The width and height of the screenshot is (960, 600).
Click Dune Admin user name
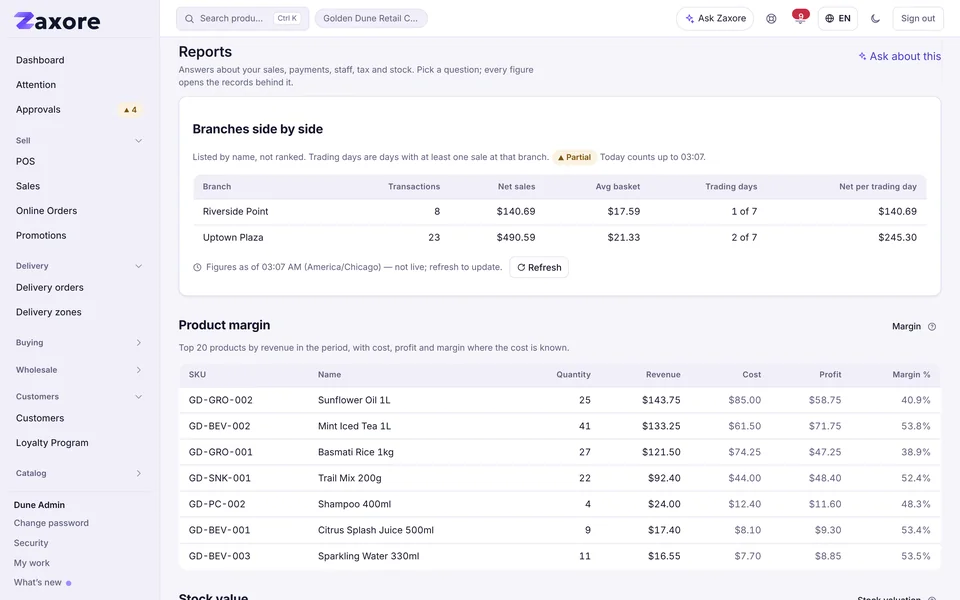coord(39,505)
